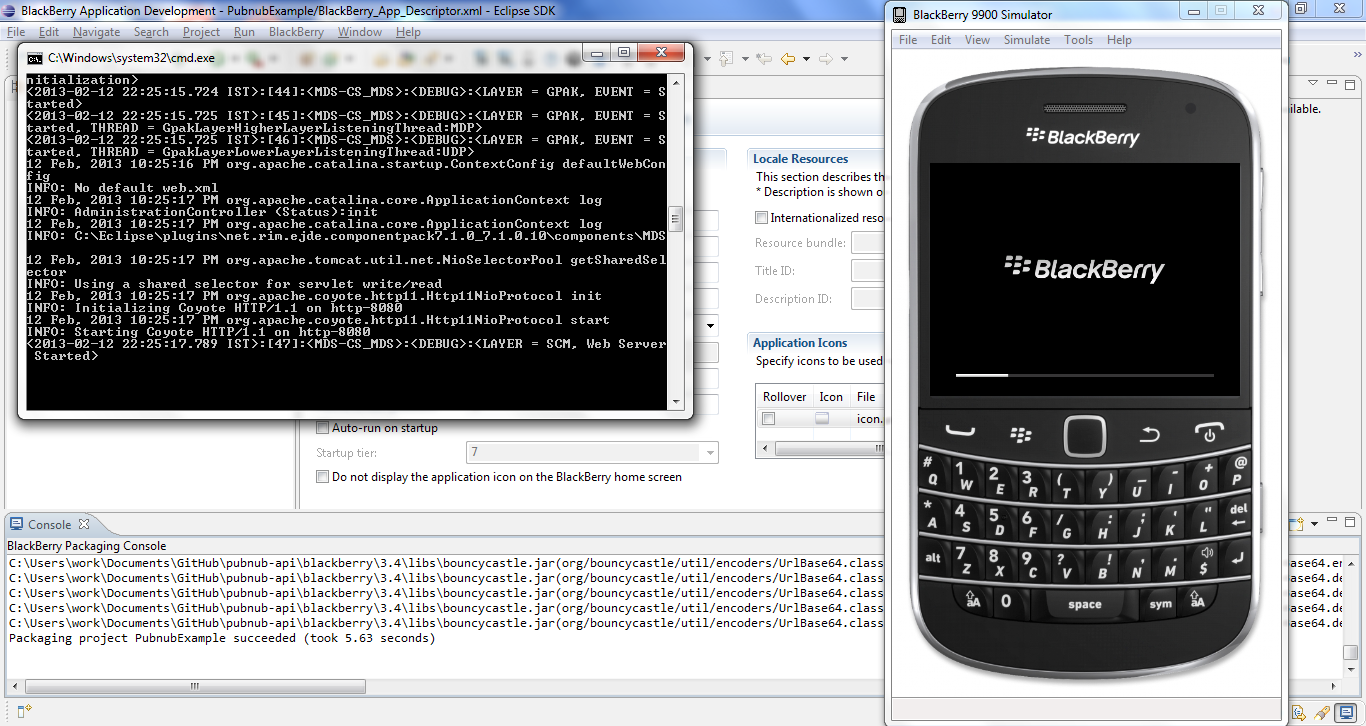Open the Startup tier dropdown

coord(711,453)
